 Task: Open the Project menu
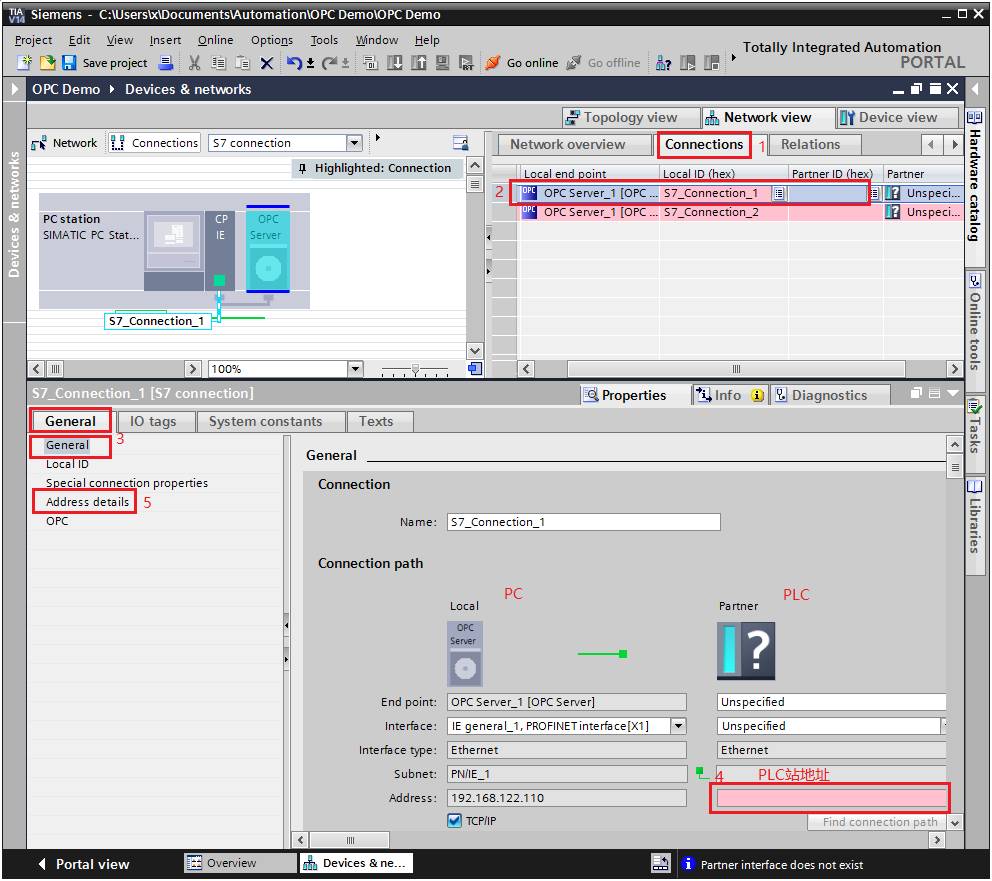click(34, 40)
